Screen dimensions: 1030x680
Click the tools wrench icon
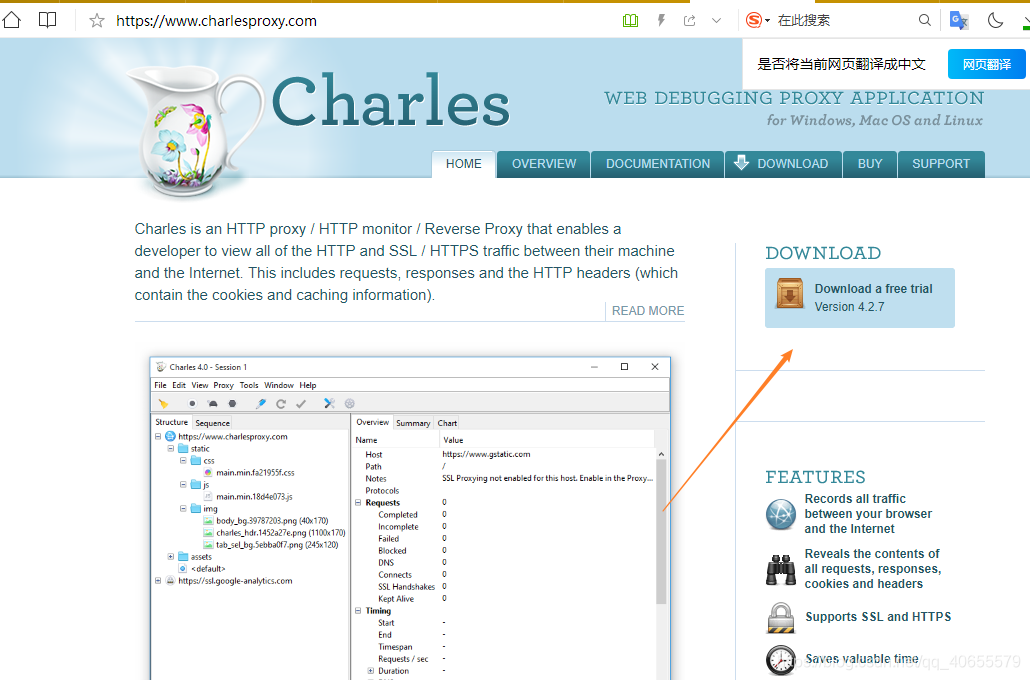[x=329, y=403]
